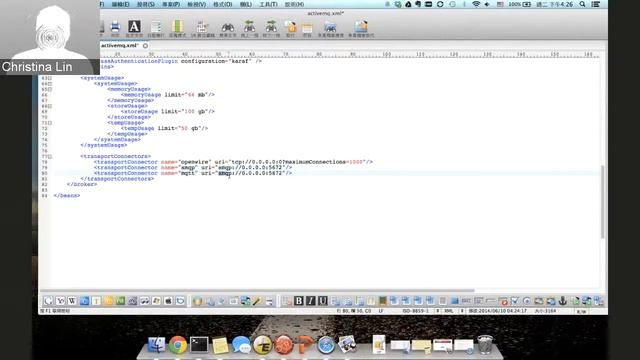640x360 pixels.
Task: Click the 'openwire' transportConnector line
Action: click(233, 162)
